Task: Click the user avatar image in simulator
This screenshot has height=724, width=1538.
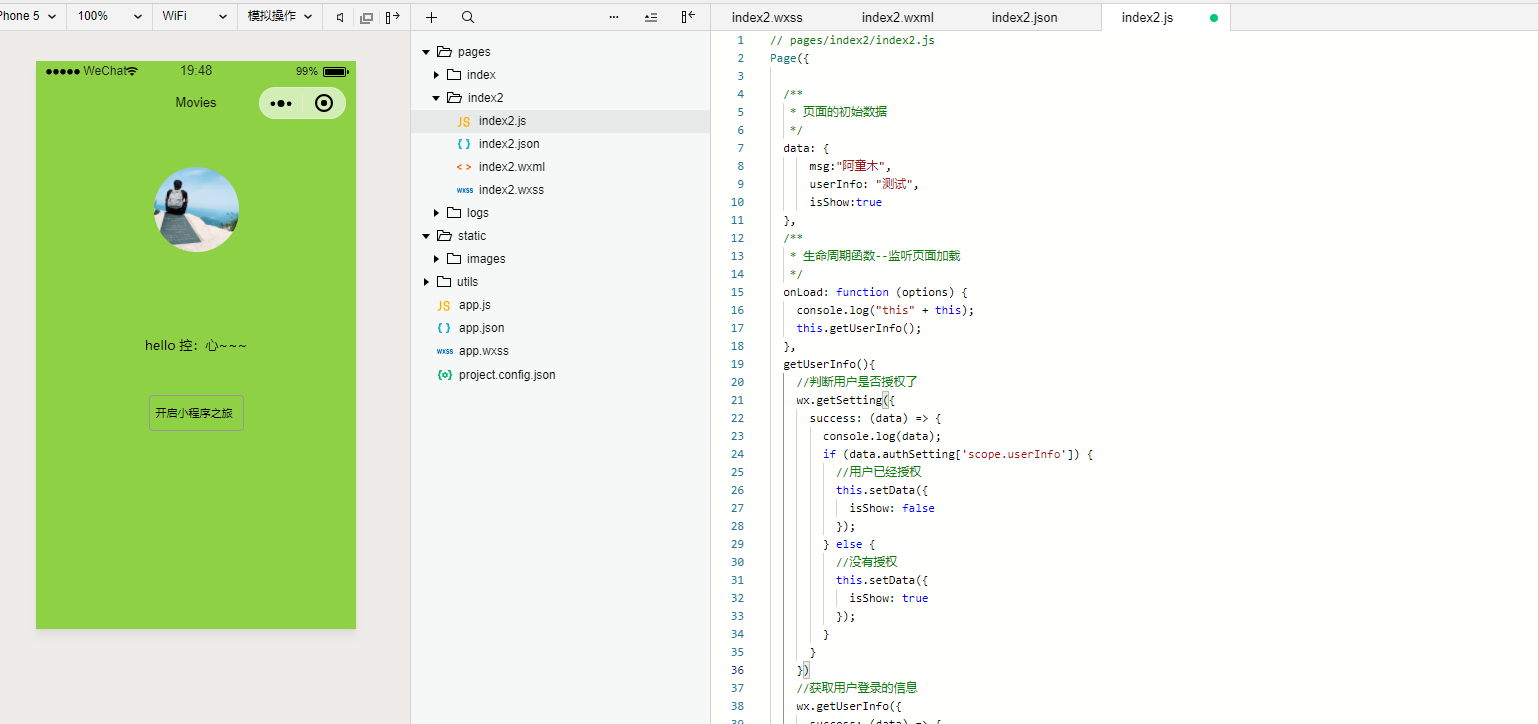Action: 196,209
